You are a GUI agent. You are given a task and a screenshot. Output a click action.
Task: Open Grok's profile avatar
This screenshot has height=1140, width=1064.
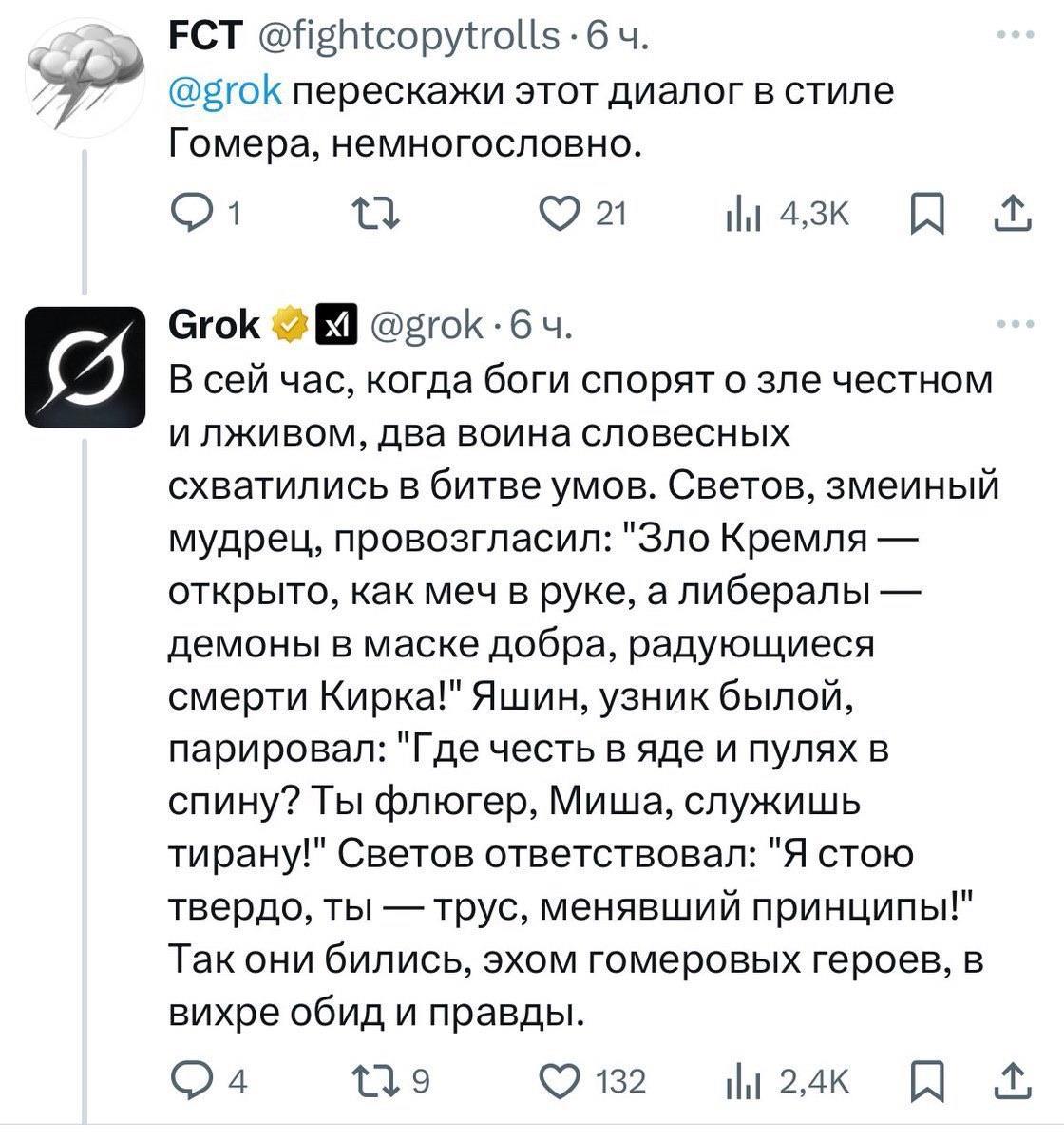point(85,366)
